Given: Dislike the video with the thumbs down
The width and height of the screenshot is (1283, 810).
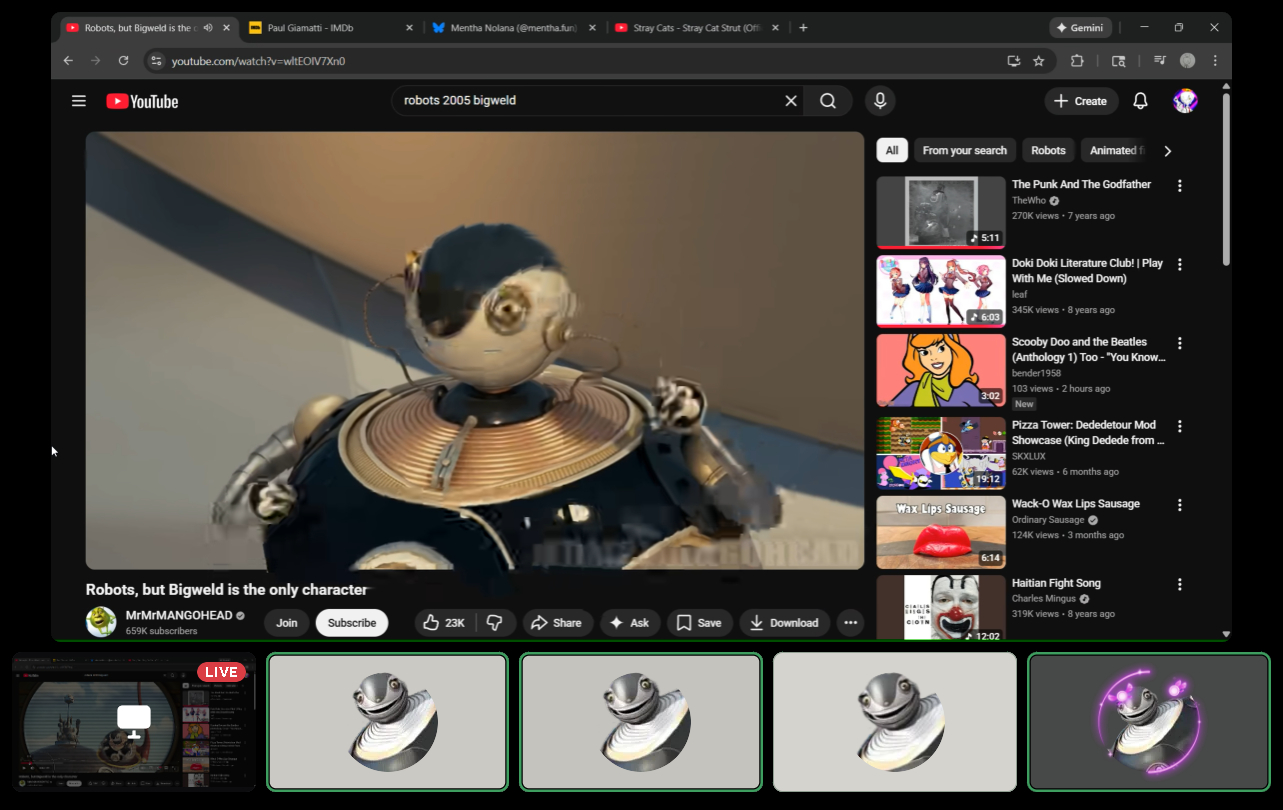Looking at the screenshot, I should pyautogui.click(x=495, y=623).
